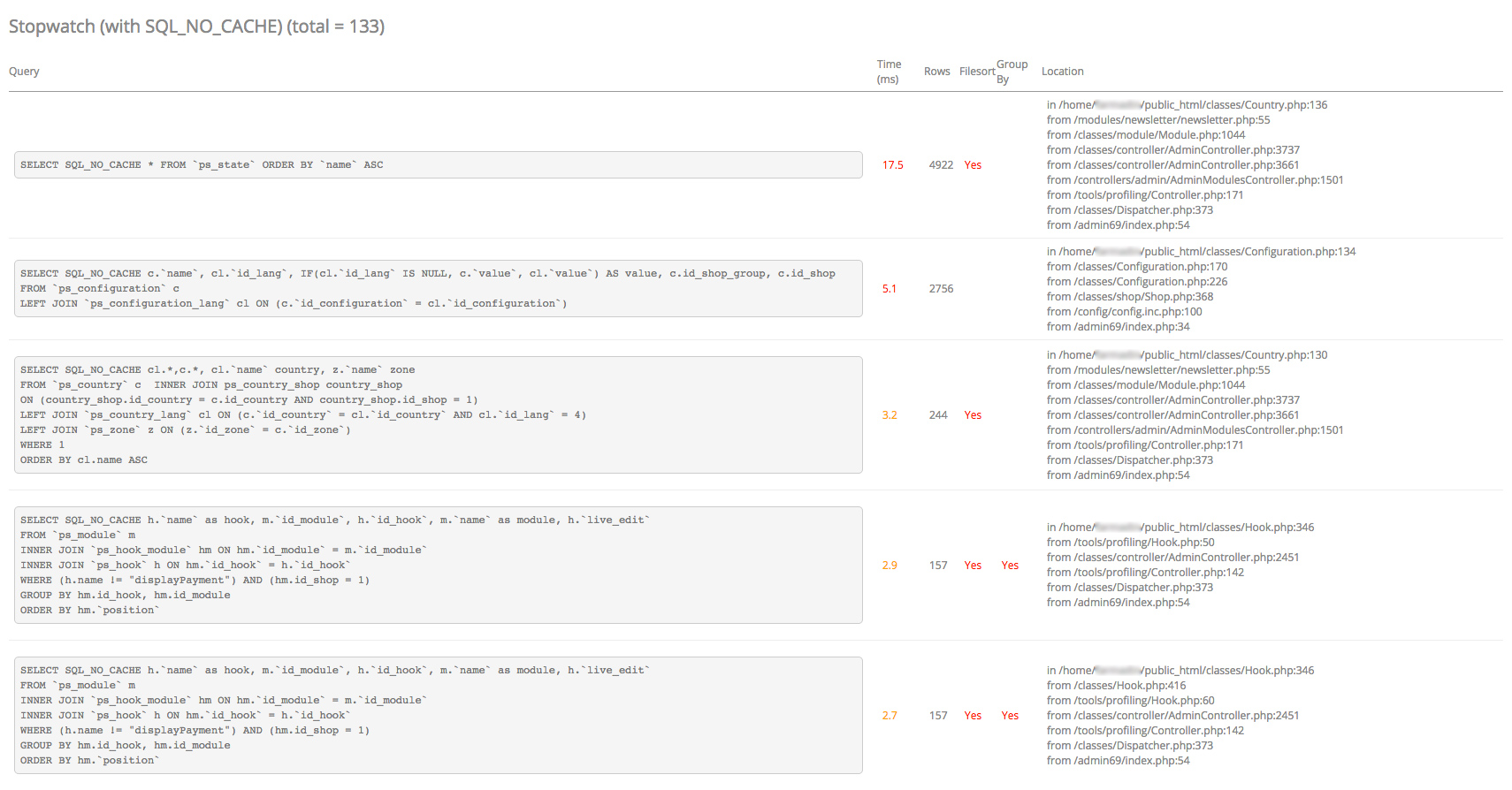This screenshot has height=790, width=1512.
Task: Click the 3.2 ms time value
Action: pos(889,415)
